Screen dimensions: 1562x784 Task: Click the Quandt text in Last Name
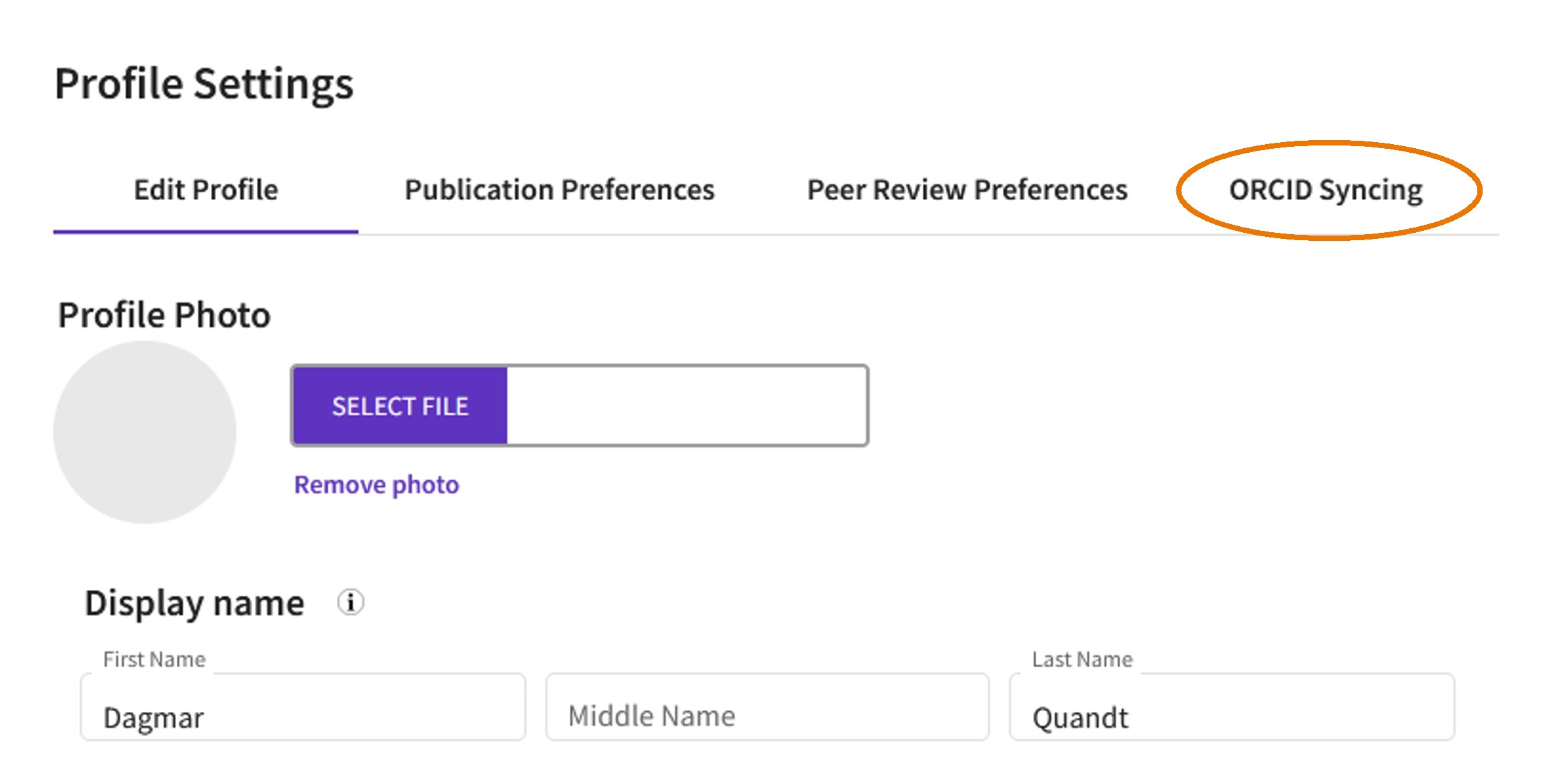[1080, 719]
